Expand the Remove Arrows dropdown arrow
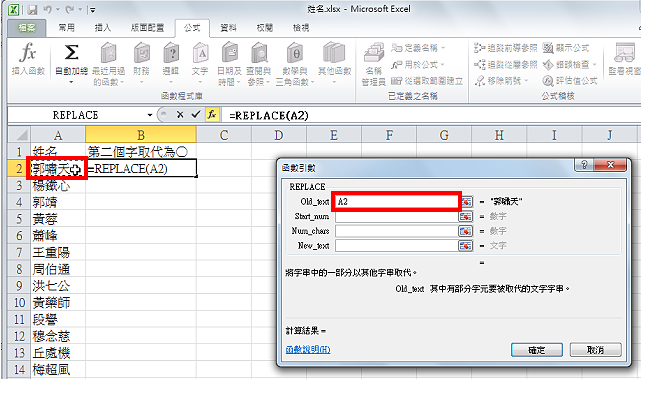This screenshot has width=649, height=395. coord(526,81)
